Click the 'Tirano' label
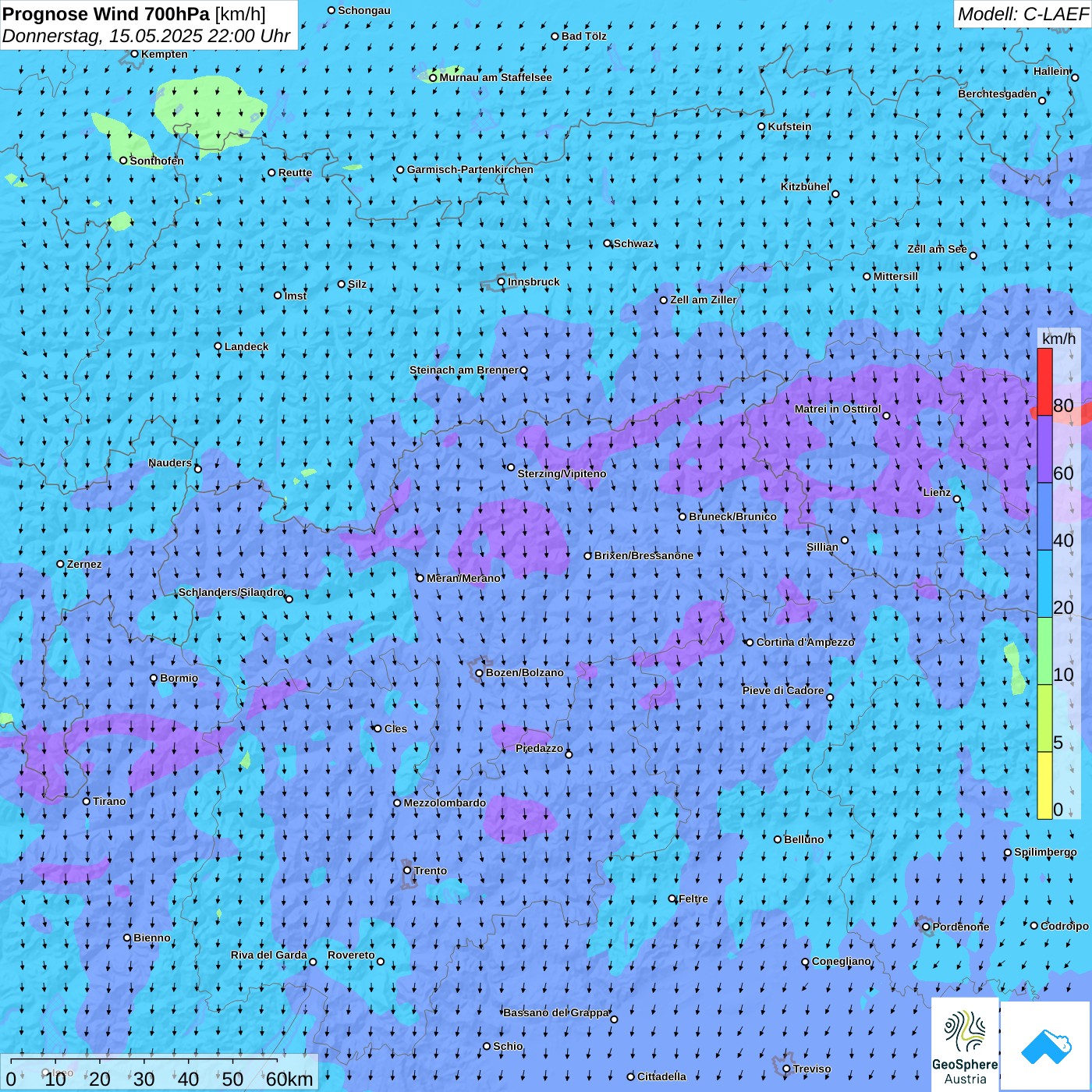The width and height of the screenshot is (1092, 1092). click(x=109, y=801)
